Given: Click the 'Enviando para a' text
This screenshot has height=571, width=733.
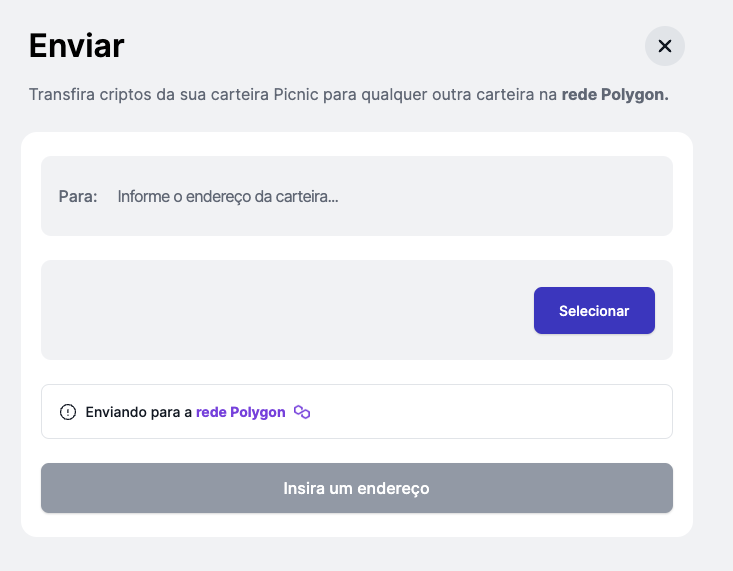Looking at the screenshot, I should 138,412.
